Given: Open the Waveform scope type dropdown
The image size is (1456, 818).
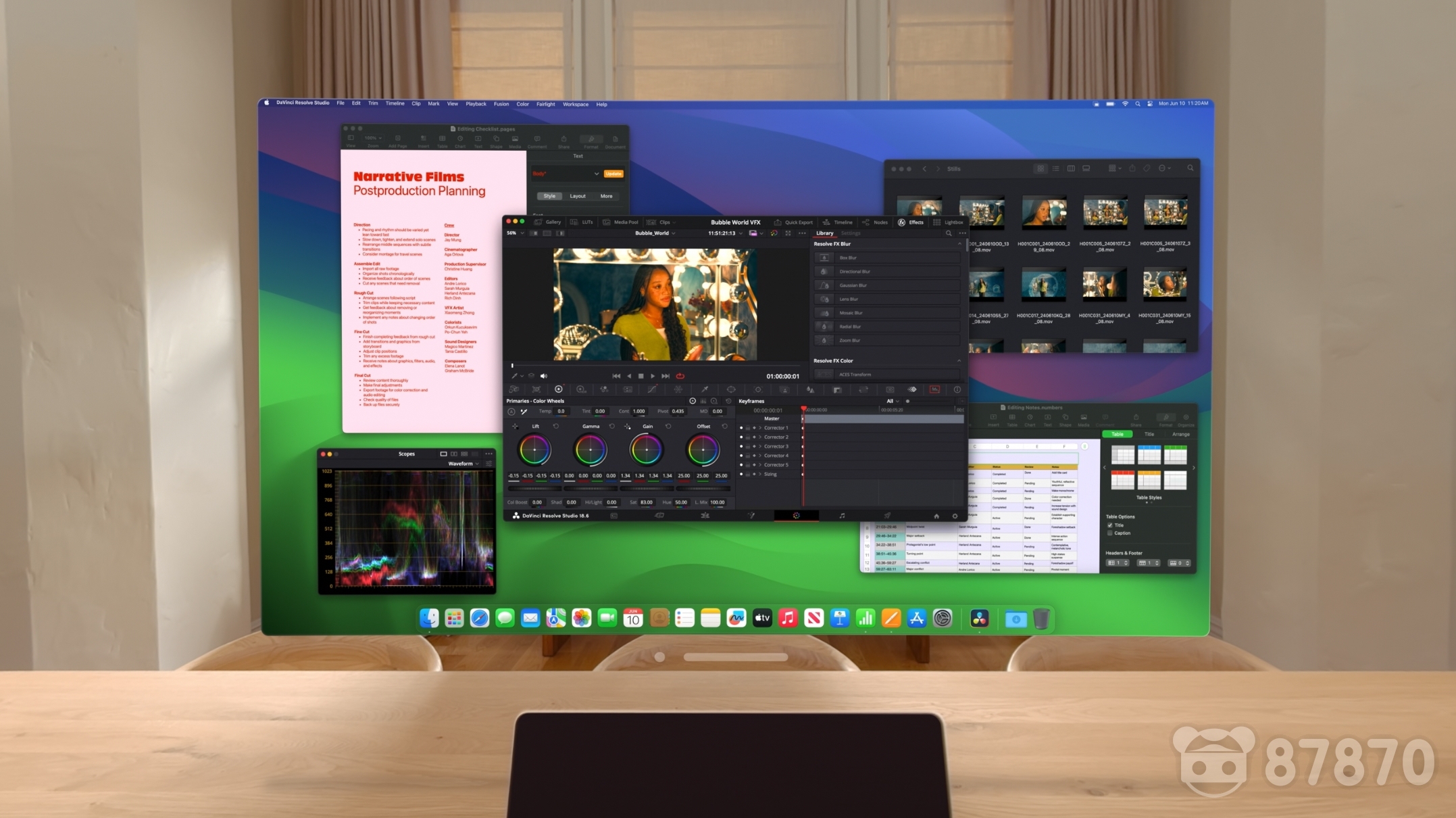Looking at the screenshot, I should pyautogui.click(x=463, y=464).
